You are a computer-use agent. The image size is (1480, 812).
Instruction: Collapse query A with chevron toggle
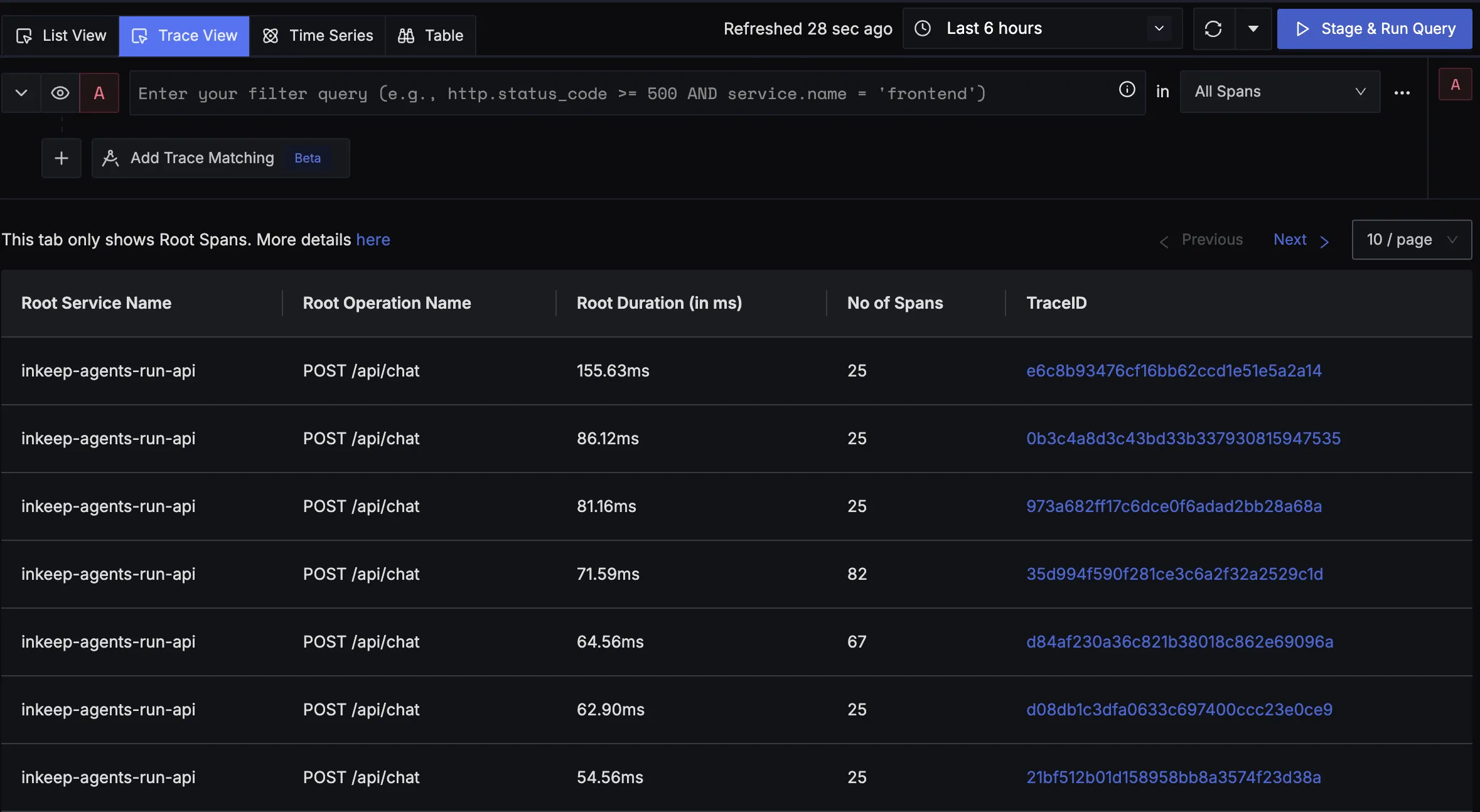point(21,93)
